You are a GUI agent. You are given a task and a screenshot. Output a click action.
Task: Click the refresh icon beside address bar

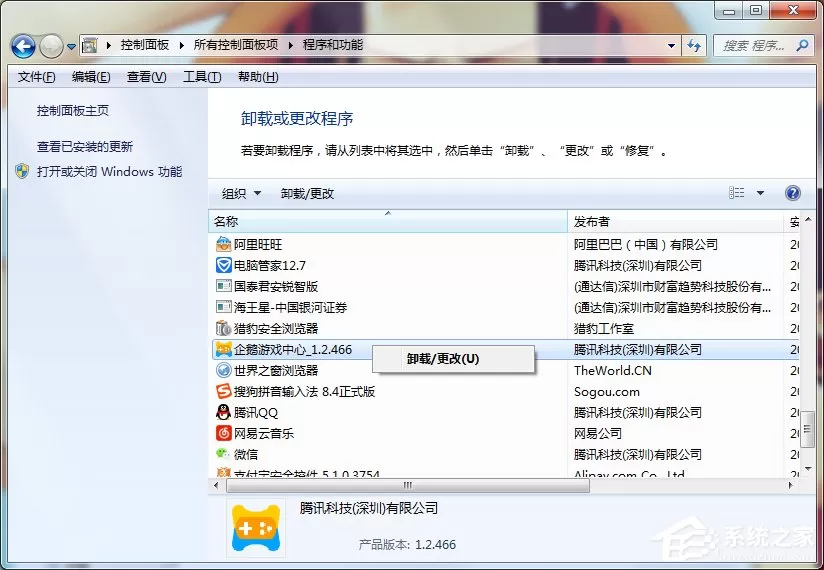coord(694,46)
